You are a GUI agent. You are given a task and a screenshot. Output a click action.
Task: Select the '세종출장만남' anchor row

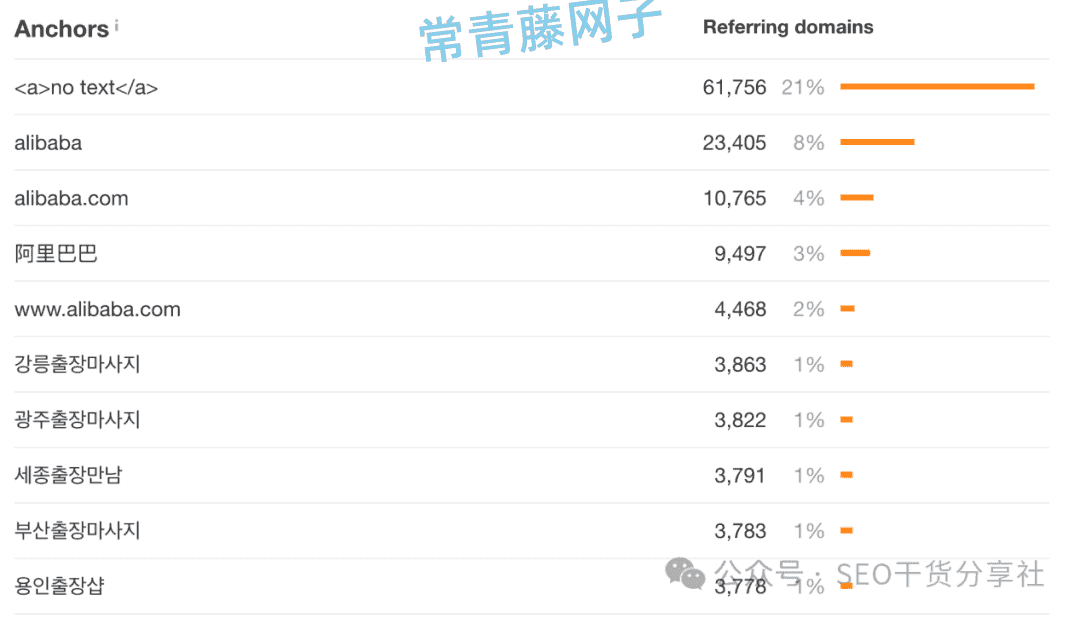point(68,475)
